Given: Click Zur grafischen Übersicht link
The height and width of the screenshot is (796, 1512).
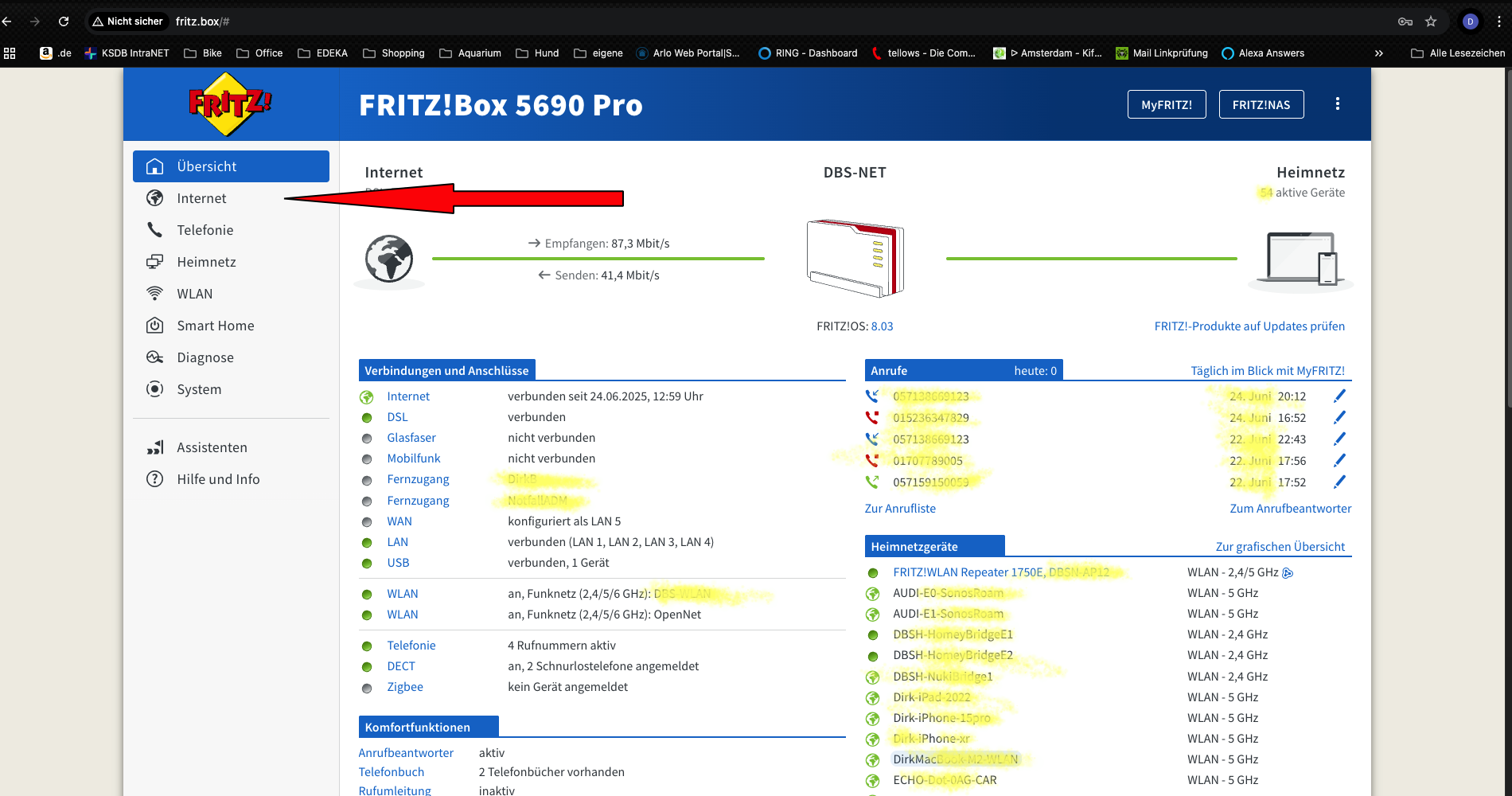Looking at the screenshot, I should [1280, 547].
